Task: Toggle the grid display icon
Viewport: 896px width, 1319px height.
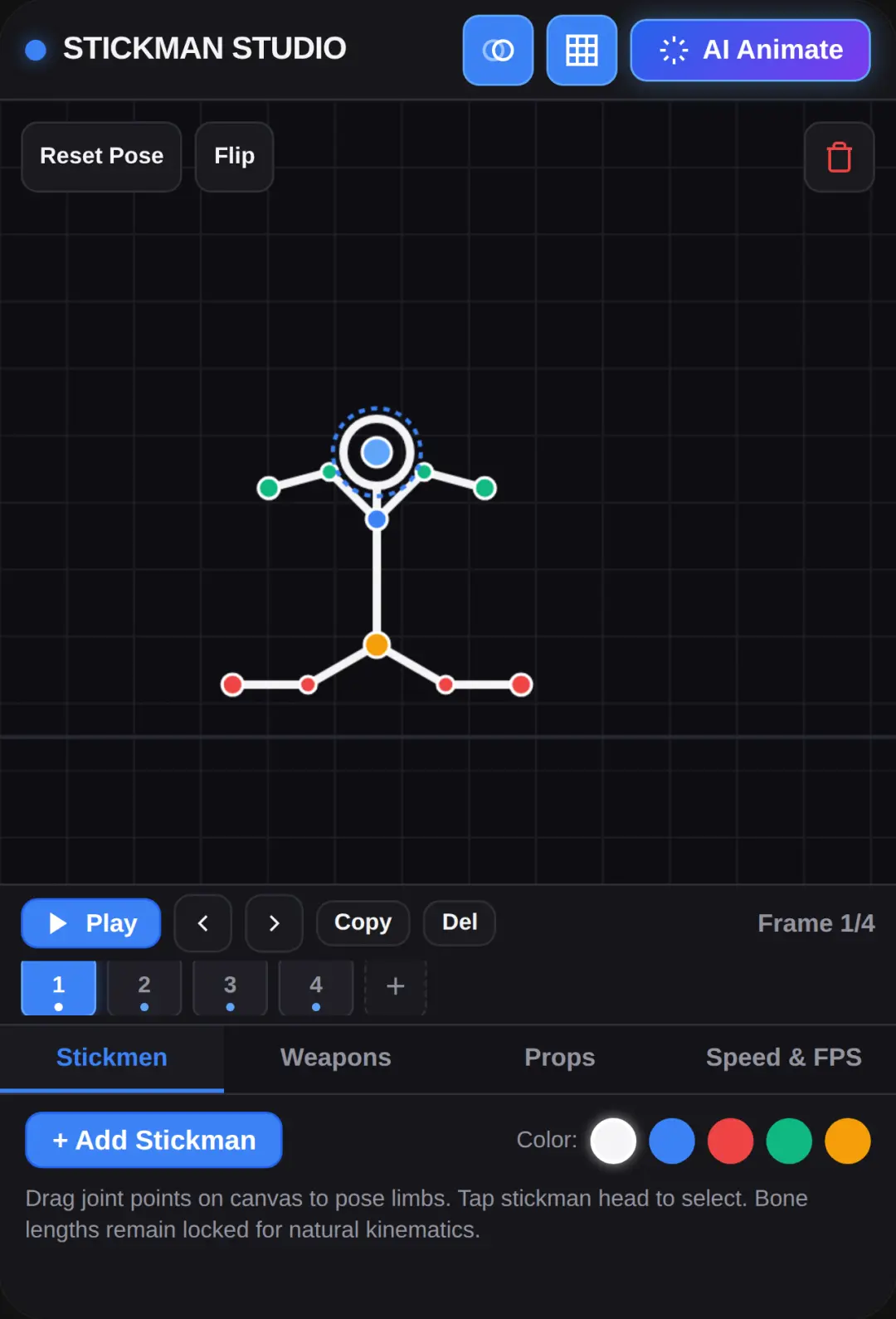Action: point(582,51)
